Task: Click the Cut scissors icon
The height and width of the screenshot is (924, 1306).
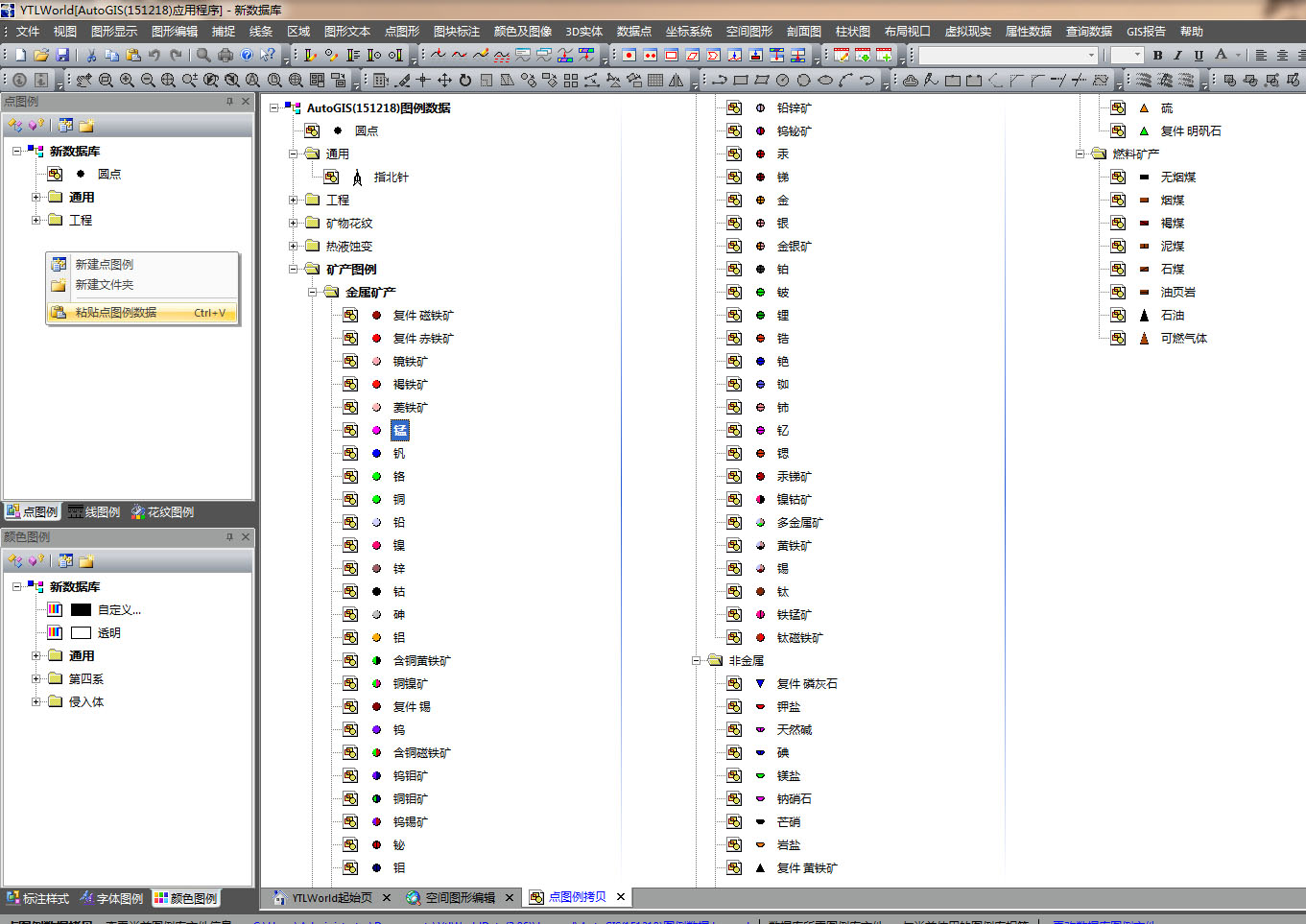Action: tap(91, 56)
